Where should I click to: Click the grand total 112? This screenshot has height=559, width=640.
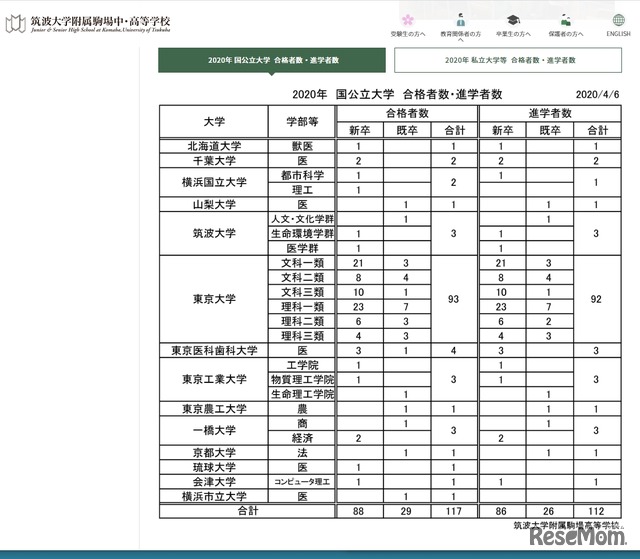point(596,511)
